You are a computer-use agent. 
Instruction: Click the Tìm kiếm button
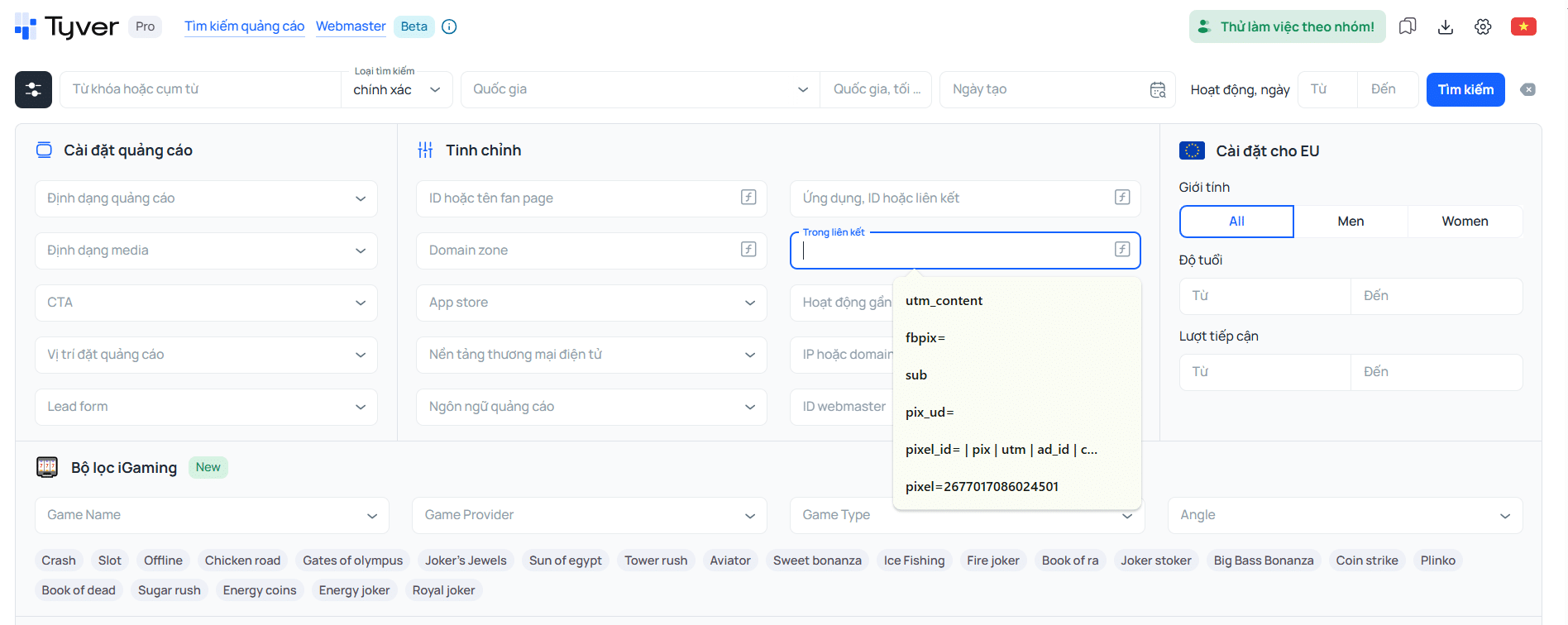[x=1465, y=89]
